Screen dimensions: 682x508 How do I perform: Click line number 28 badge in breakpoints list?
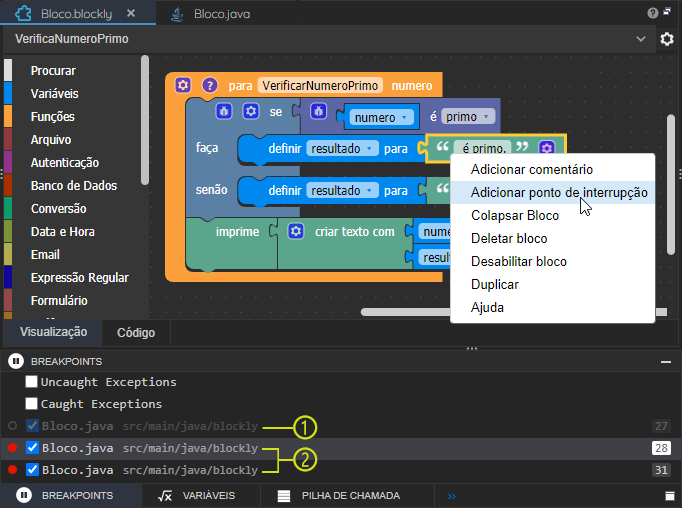[661, 448]
